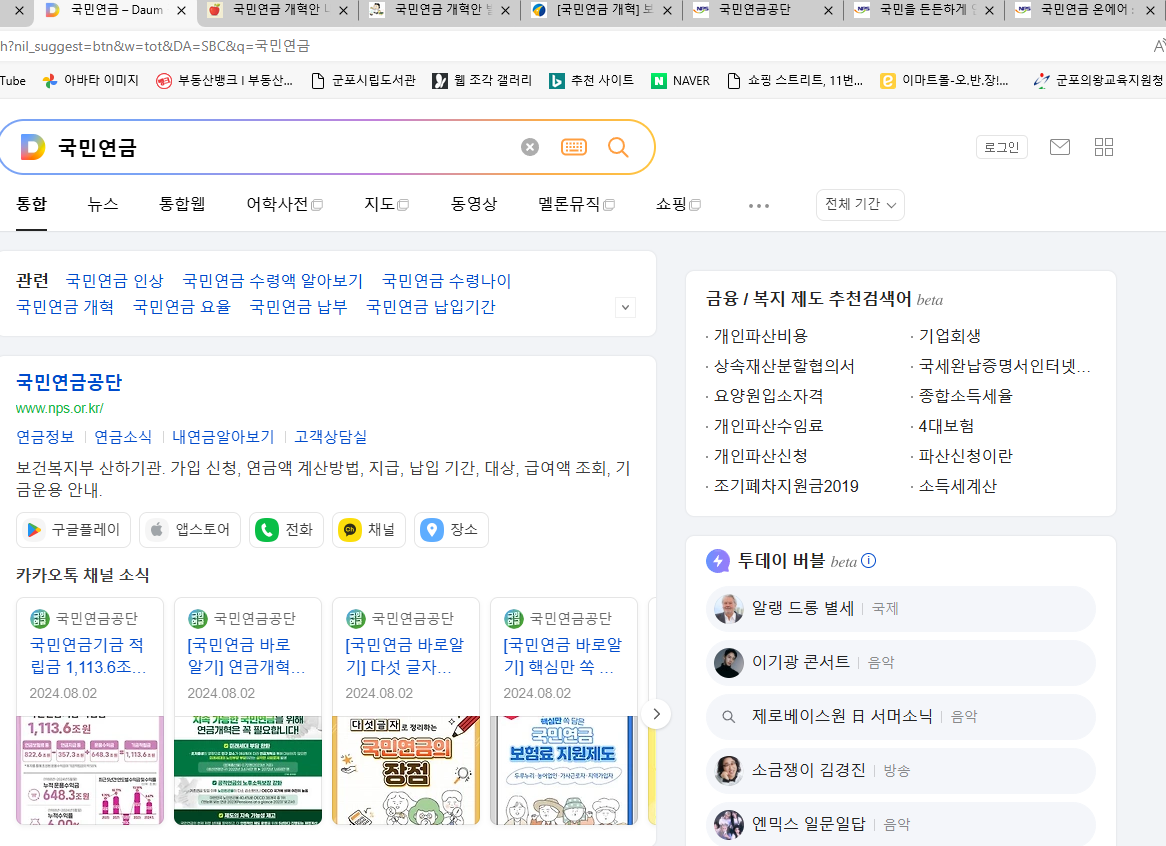Clear the search query with X icon
The height and width of the screenshot is (846, 1166).
(x=529, y=147)
